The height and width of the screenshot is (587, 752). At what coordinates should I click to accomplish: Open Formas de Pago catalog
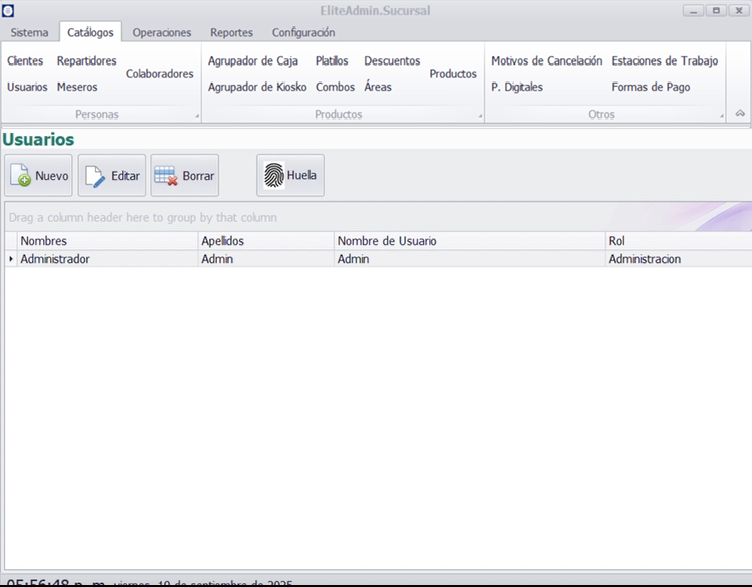[651, 87]
